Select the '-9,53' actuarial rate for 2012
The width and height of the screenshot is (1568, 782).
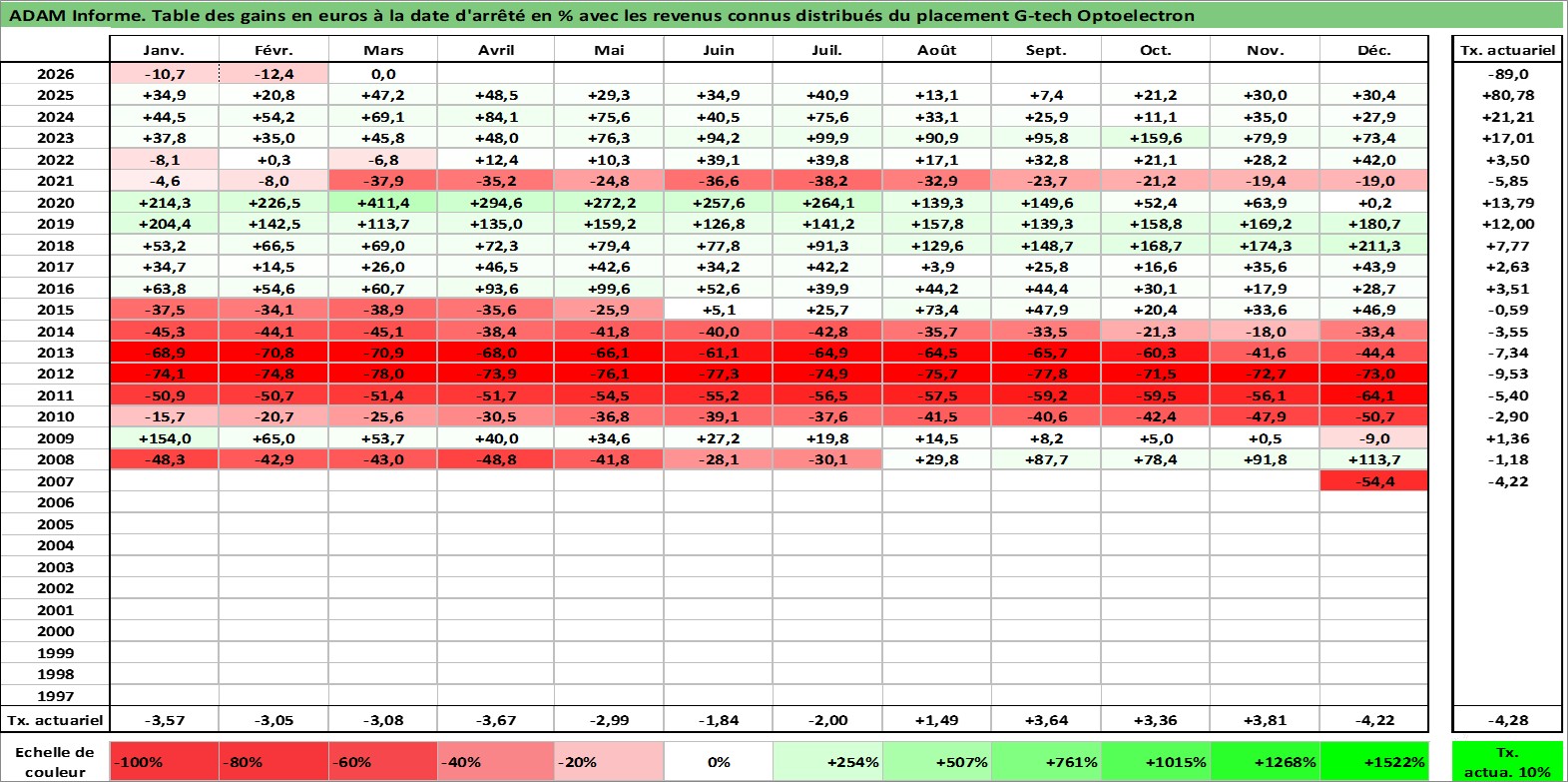pyautogui.click(x=1507, y=374)
